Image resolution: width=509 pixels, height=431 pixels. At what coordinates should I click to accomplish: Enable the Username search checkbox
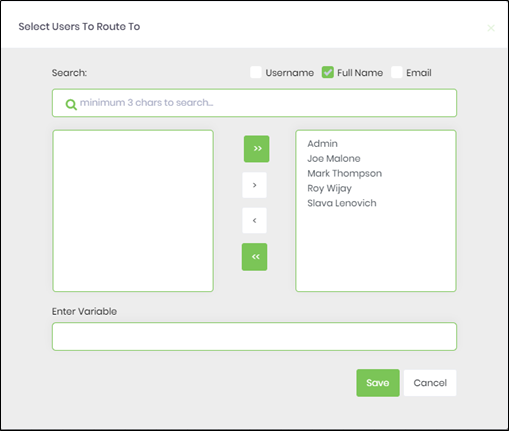(256, 72)
